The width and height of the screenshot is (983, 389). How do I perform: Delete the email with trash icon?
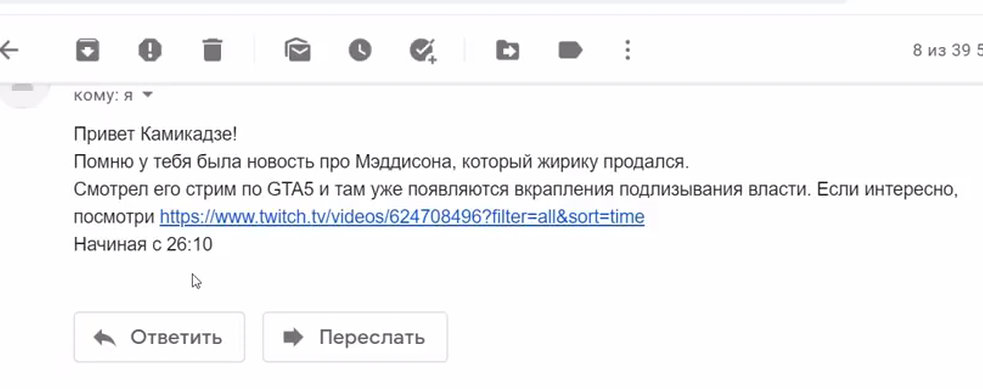click(x=213, y=50)
